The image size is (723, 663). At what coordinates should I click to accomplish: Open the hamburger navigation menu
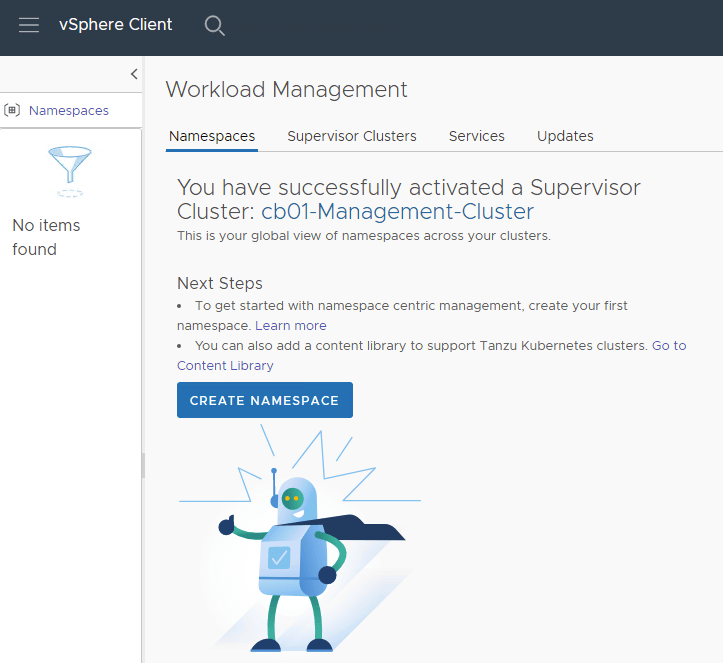coord(29,25)
